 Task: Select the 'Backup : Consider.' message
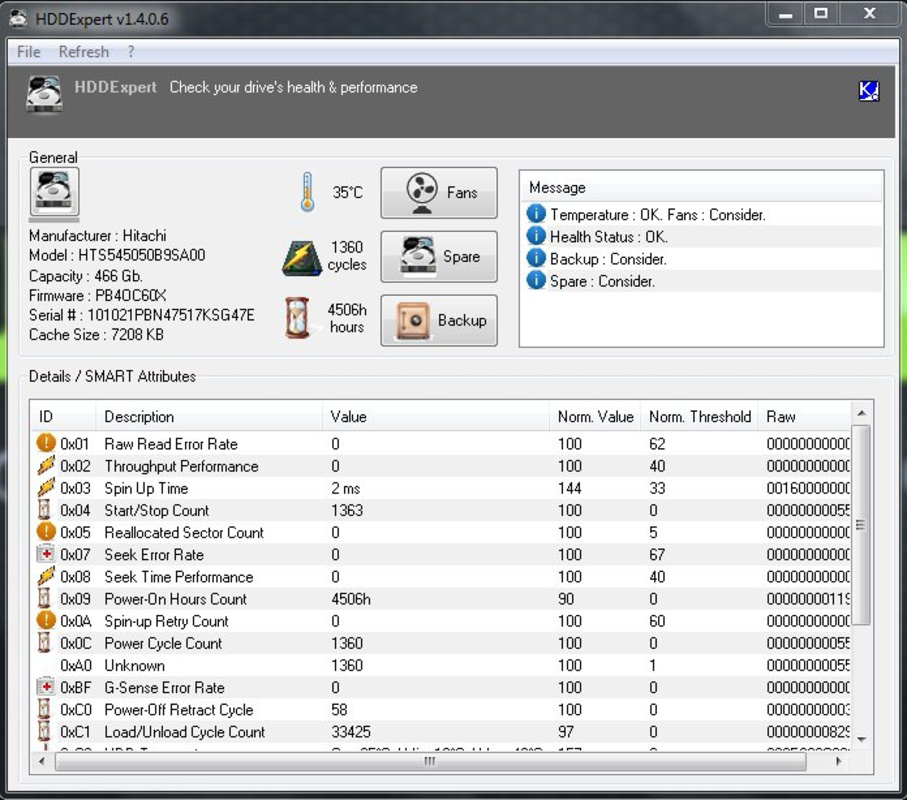pos(608,259)
